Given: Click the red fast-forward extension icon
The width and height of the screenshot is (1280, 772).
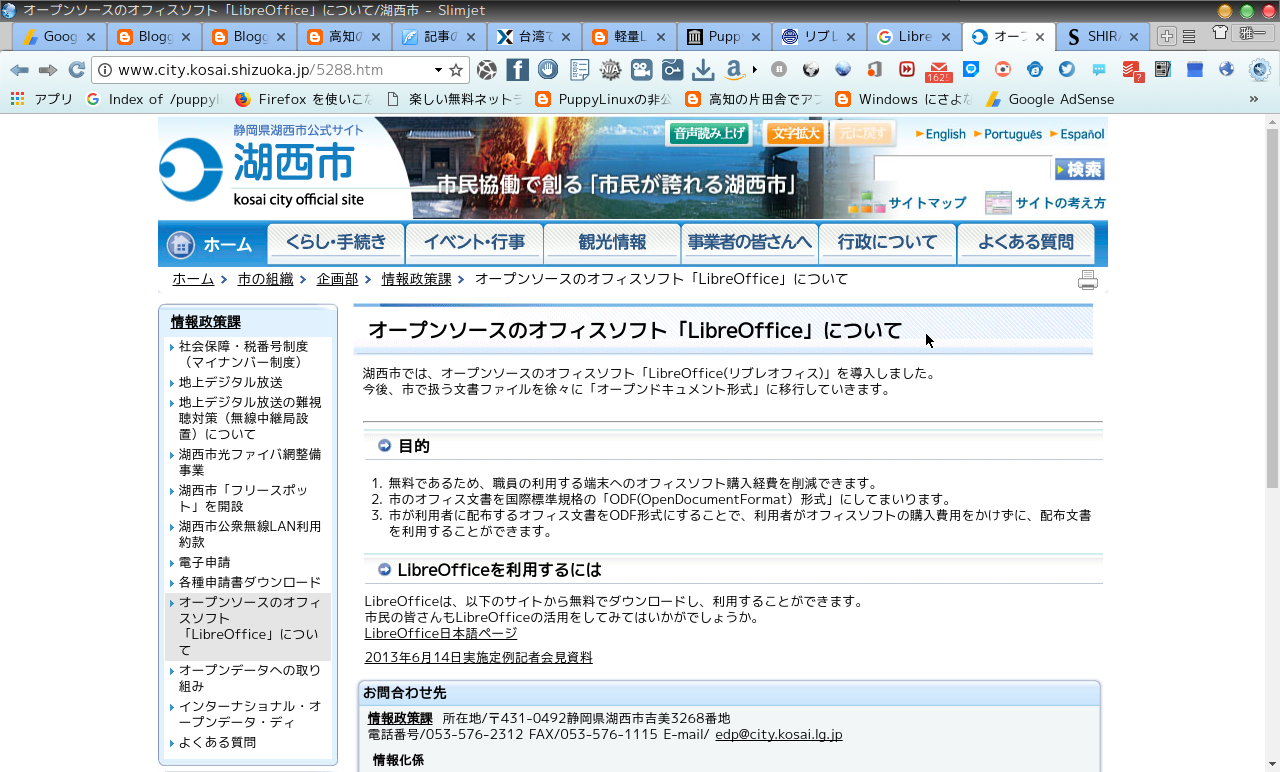Looking at the screenshot, I should coord(907,70).
